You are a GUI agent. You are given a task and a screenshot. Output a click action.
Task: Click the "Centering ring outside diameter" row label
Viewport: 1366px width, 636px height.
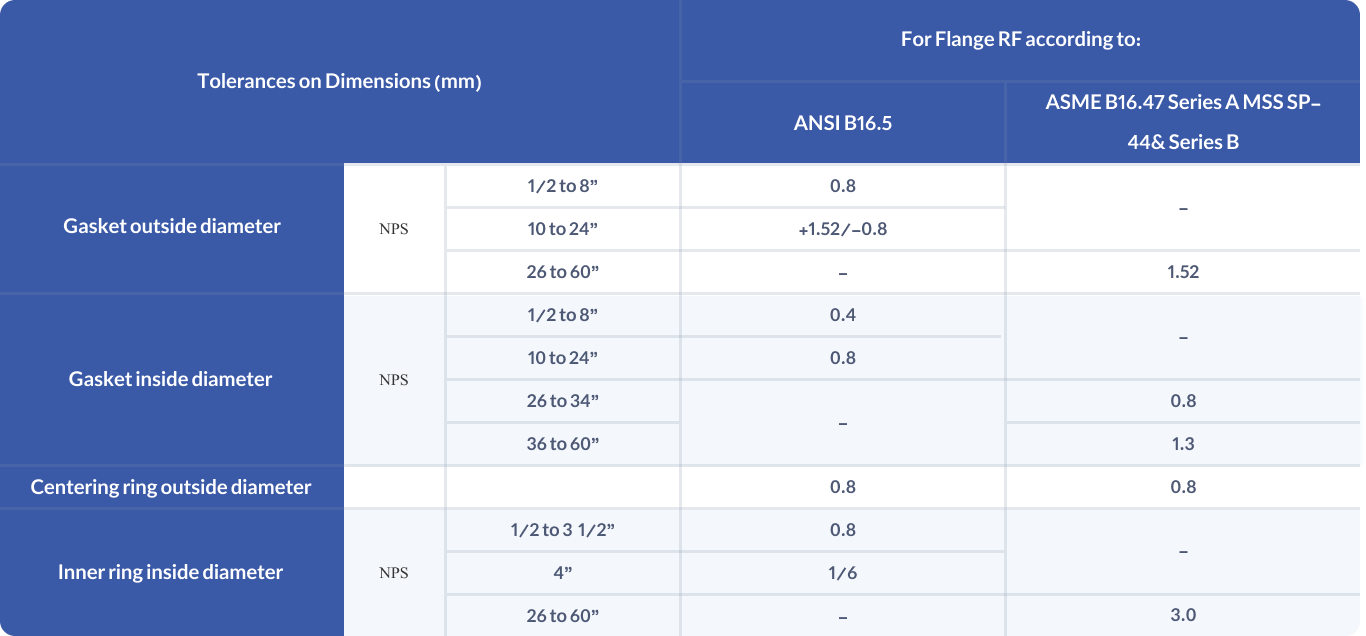(x=171, y=487)
